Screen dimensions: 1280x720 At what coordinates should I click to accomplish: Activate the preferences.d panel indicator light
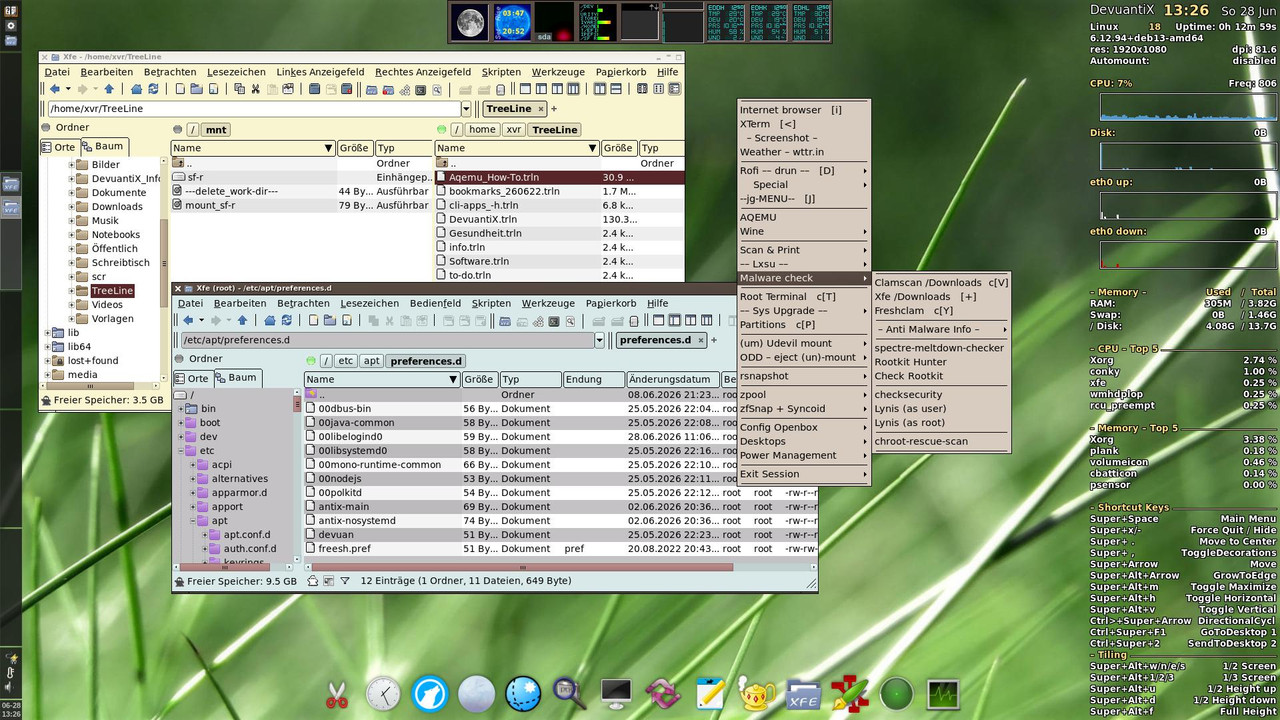pos(311,361)
